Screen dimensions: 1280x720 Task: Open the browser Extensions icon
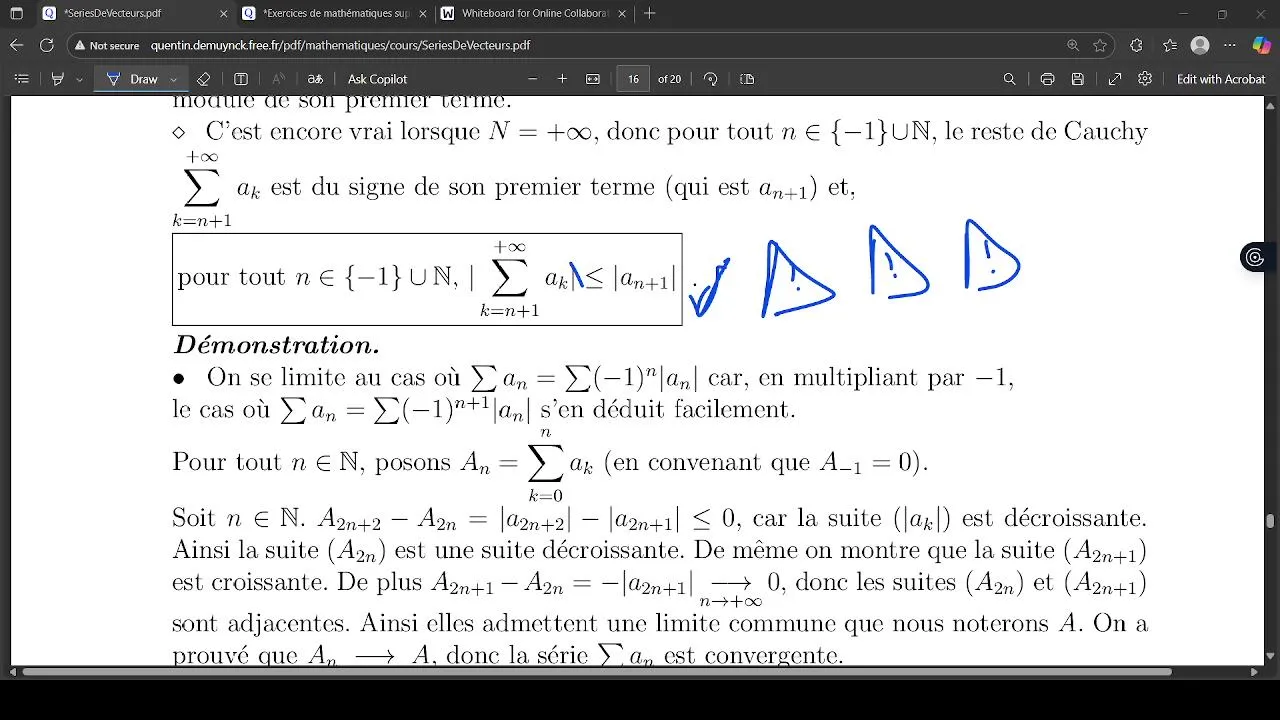pos(1136,45)
